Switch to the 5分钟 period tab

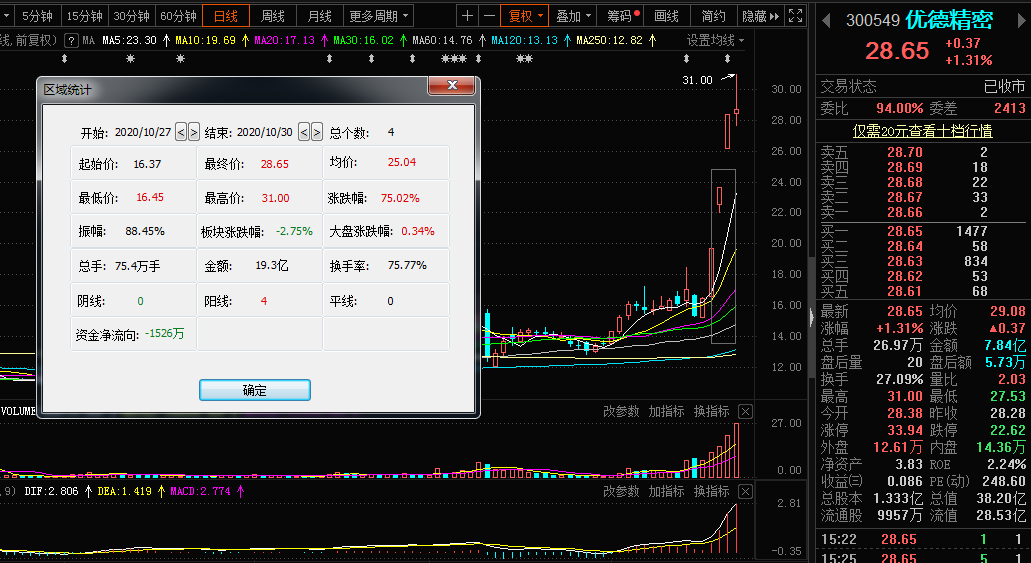click(x=37, y=16)
